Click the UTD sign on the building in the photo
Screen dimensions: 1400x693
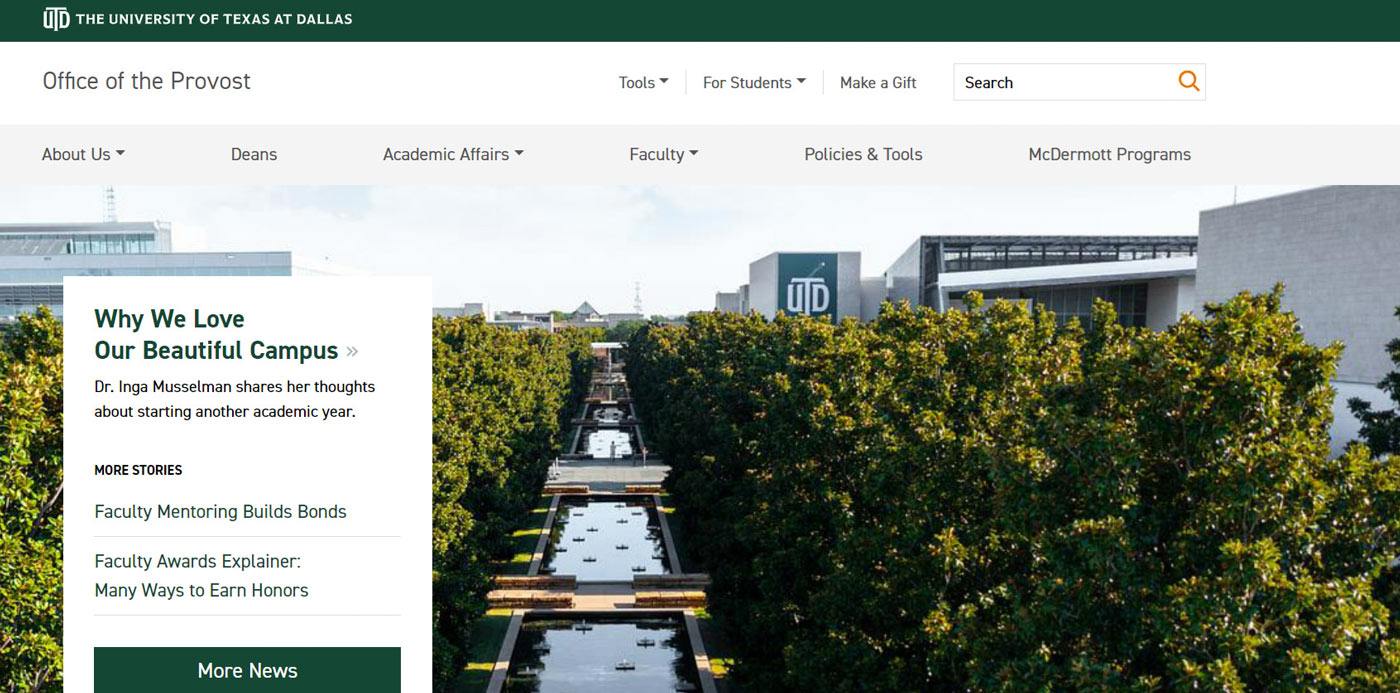point(807,287)
